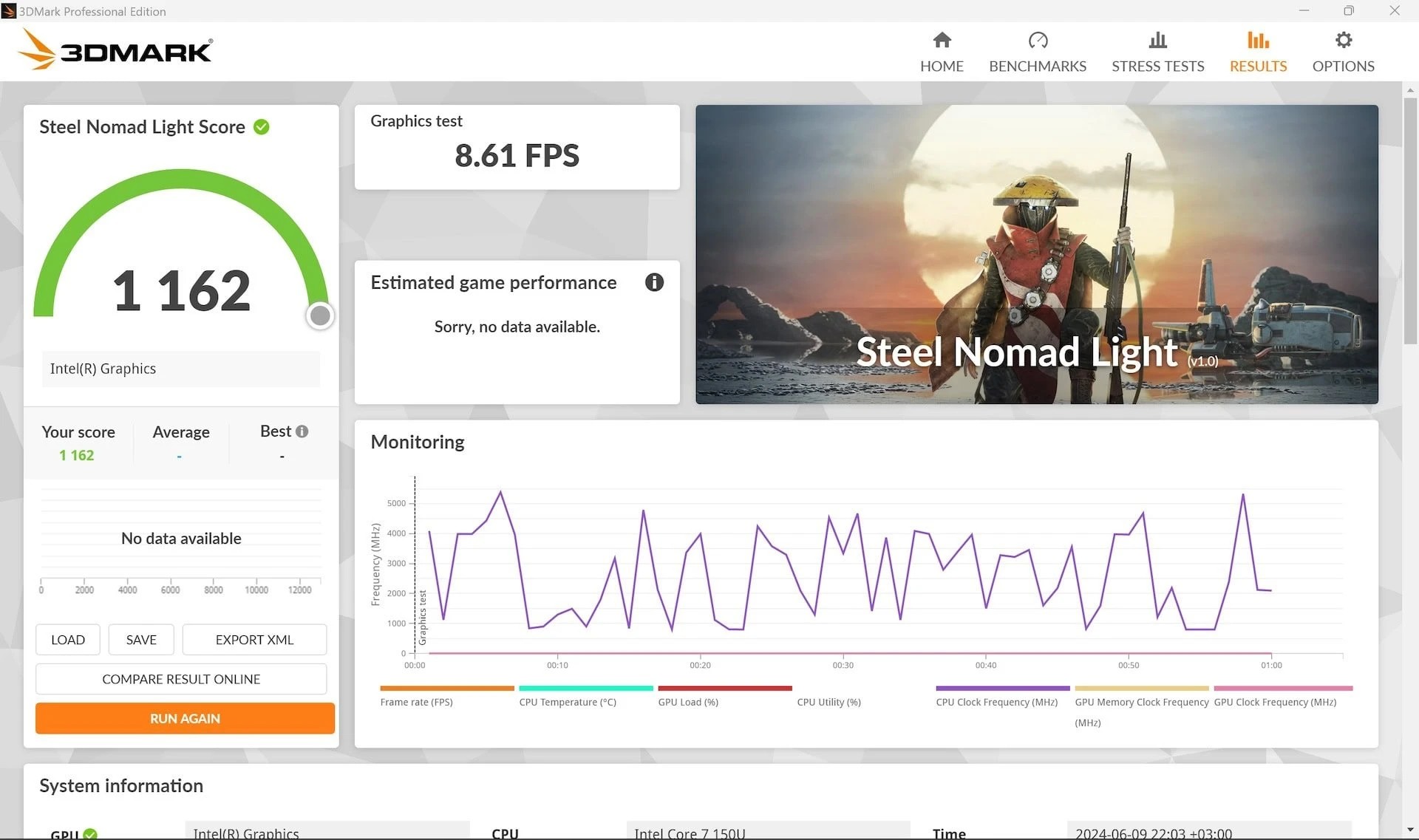Click COMPARE RESULT ONLINE
This screenshot has height=840, width=1419.
181,679
